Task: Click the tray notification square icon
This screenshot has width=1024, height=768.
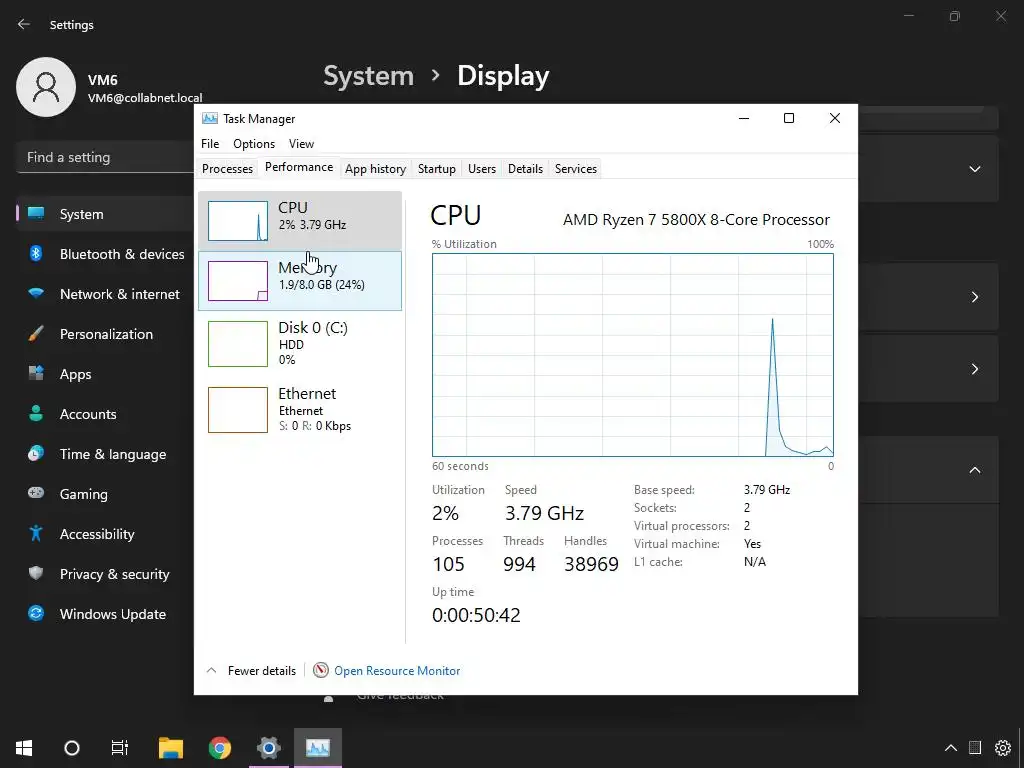Action: pos(975,748)
